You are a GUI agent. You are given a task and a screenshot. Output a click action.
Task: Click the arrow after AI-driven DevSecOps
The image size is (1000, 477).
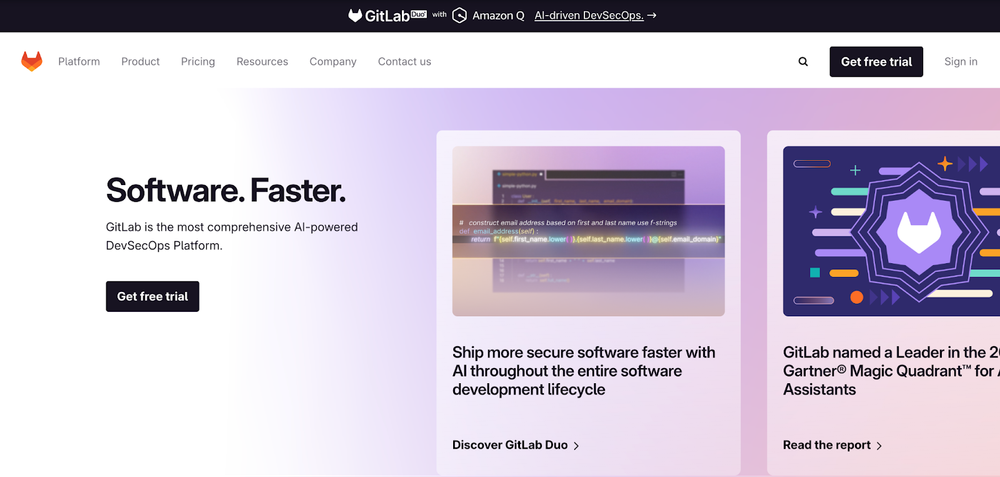pos(652,15)
